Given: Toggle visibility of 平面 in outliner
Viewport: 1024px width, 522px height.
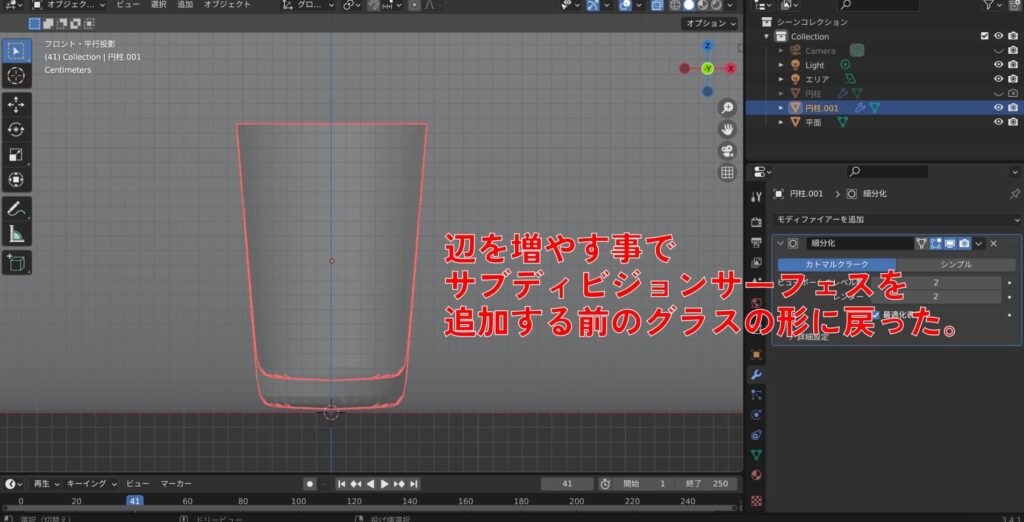Looking at the screenshot, I should 998,122.
